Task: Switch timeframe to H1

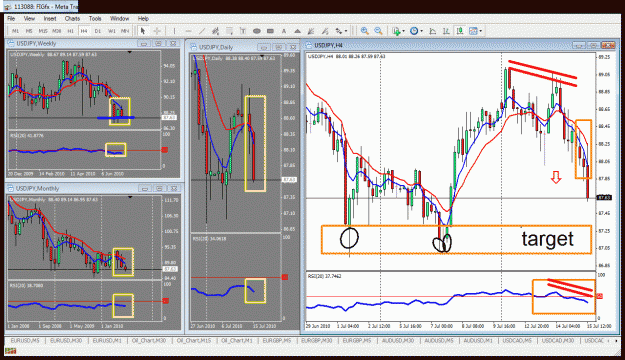Action: (x=70, y=31)
